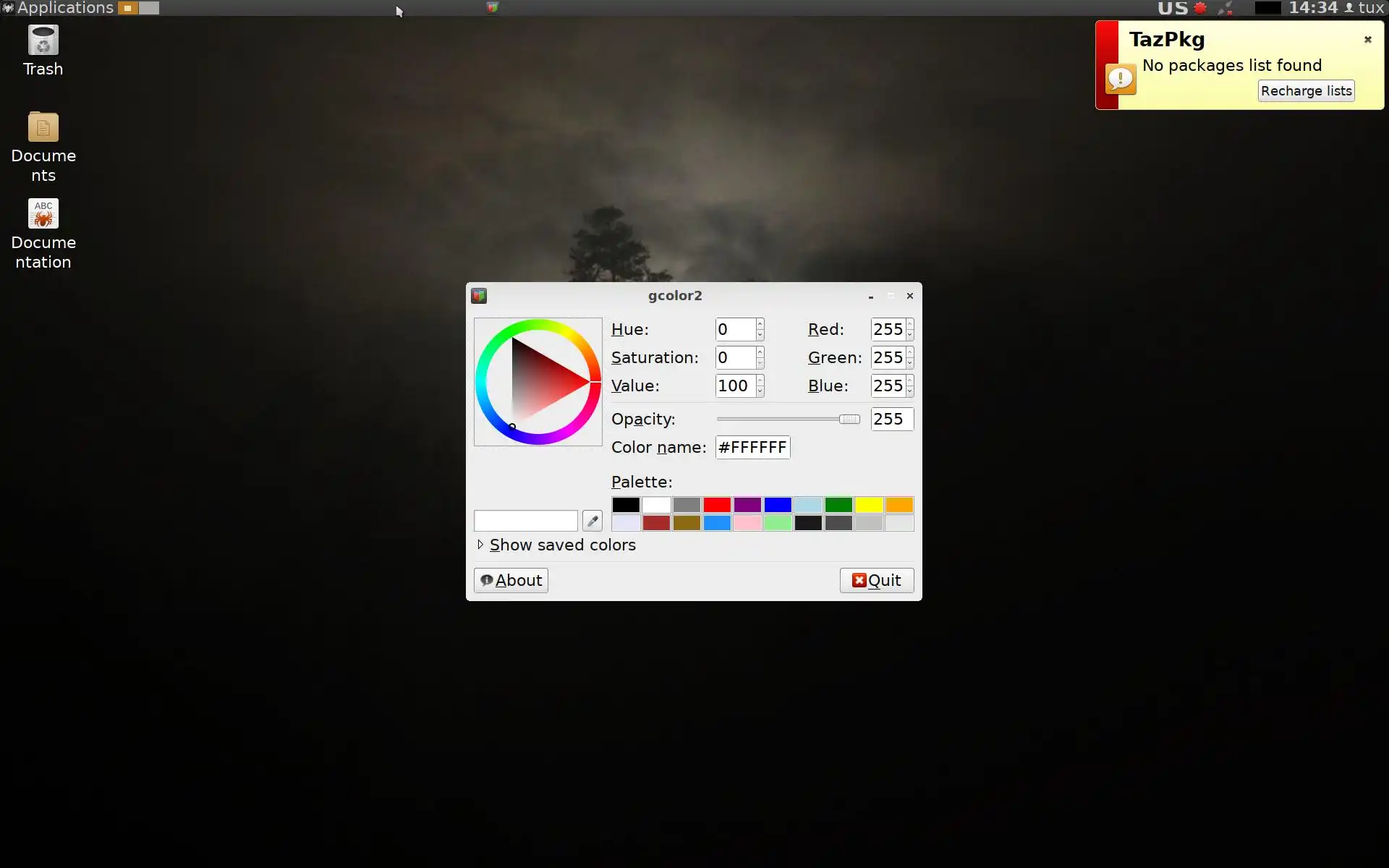Image resolution: width=1389 pixels, height=868 pixels.
Task: Click the Recharge lists button
Action: coord(1306,91)
